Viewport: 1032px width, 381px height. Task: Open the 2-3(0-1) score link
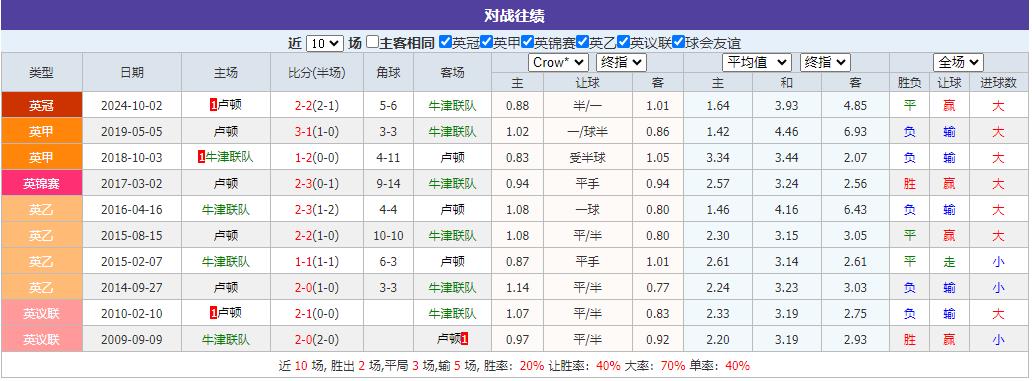(317, 184)
